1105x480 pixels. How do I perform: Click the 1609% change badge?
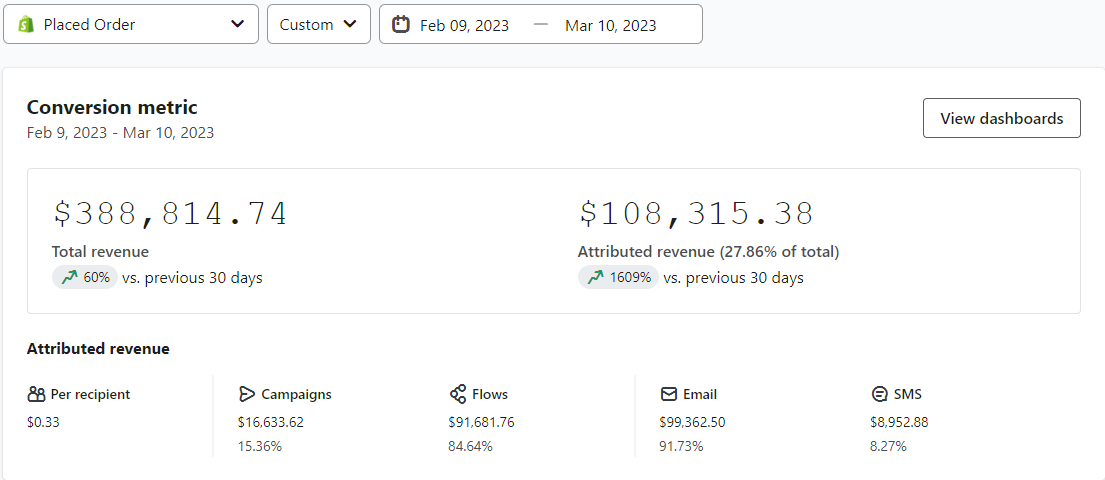point(618,278)
